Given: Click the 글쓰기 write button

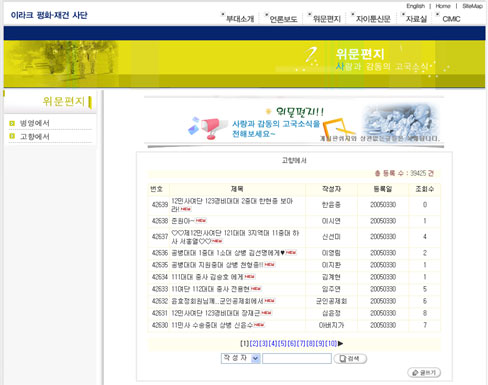Looking at the screenshot, I should [424, 372].
